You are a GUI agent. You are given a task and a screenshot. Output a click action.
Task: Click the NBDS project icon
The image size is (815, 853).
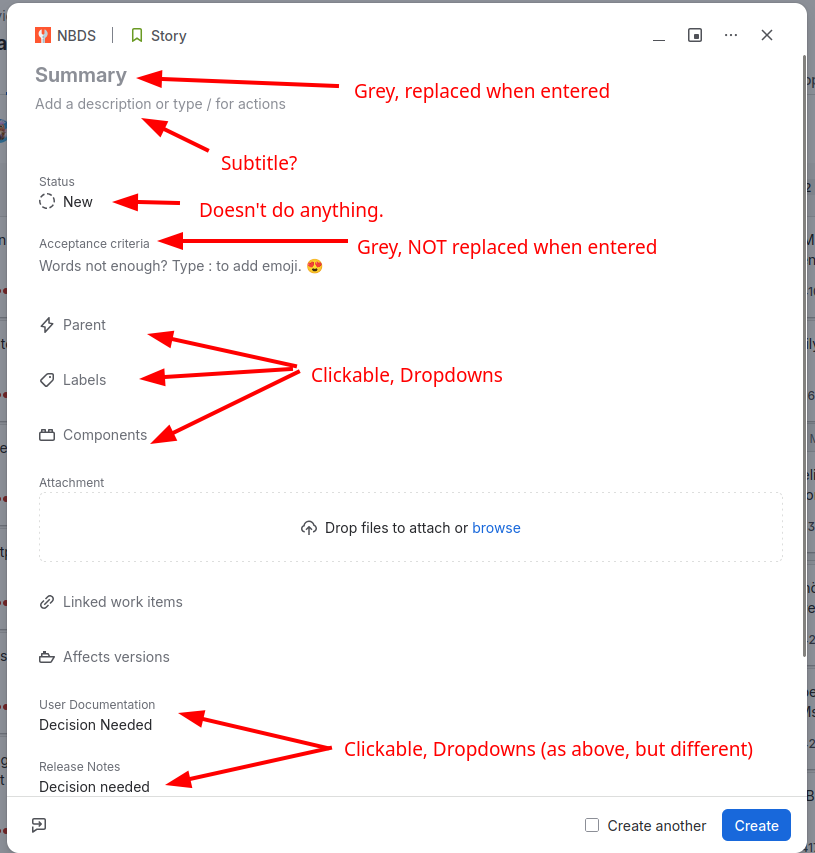43,35
